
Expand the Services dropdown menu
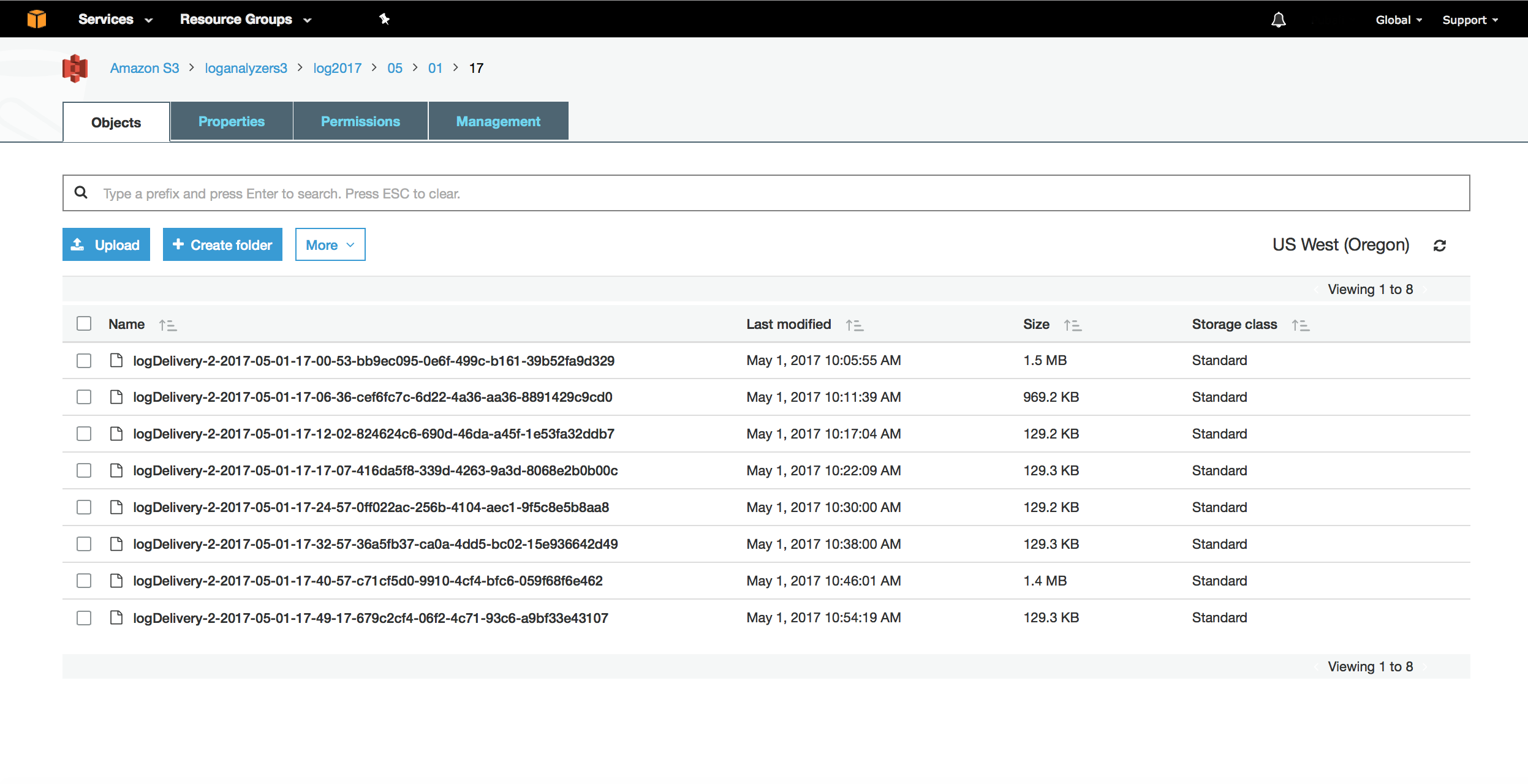[115, 20]
